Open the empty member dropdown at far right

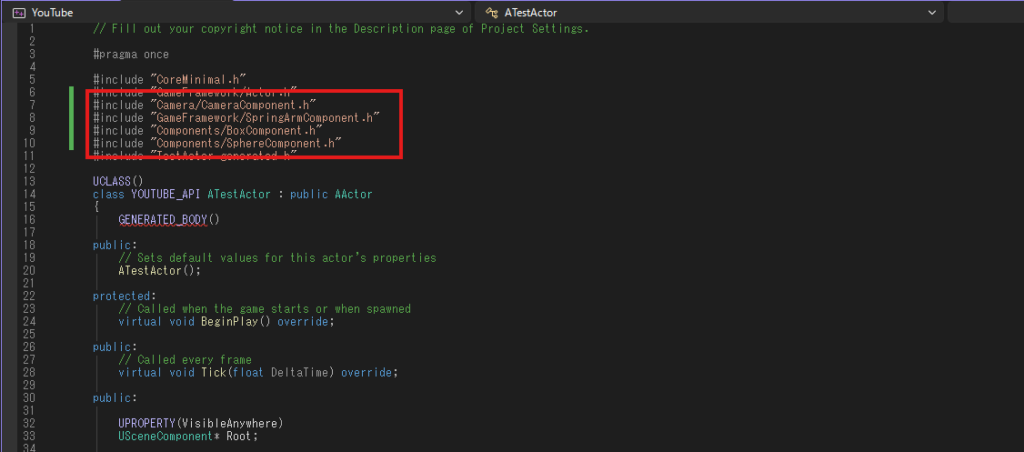pyautogui.click(x=985, y=12)
